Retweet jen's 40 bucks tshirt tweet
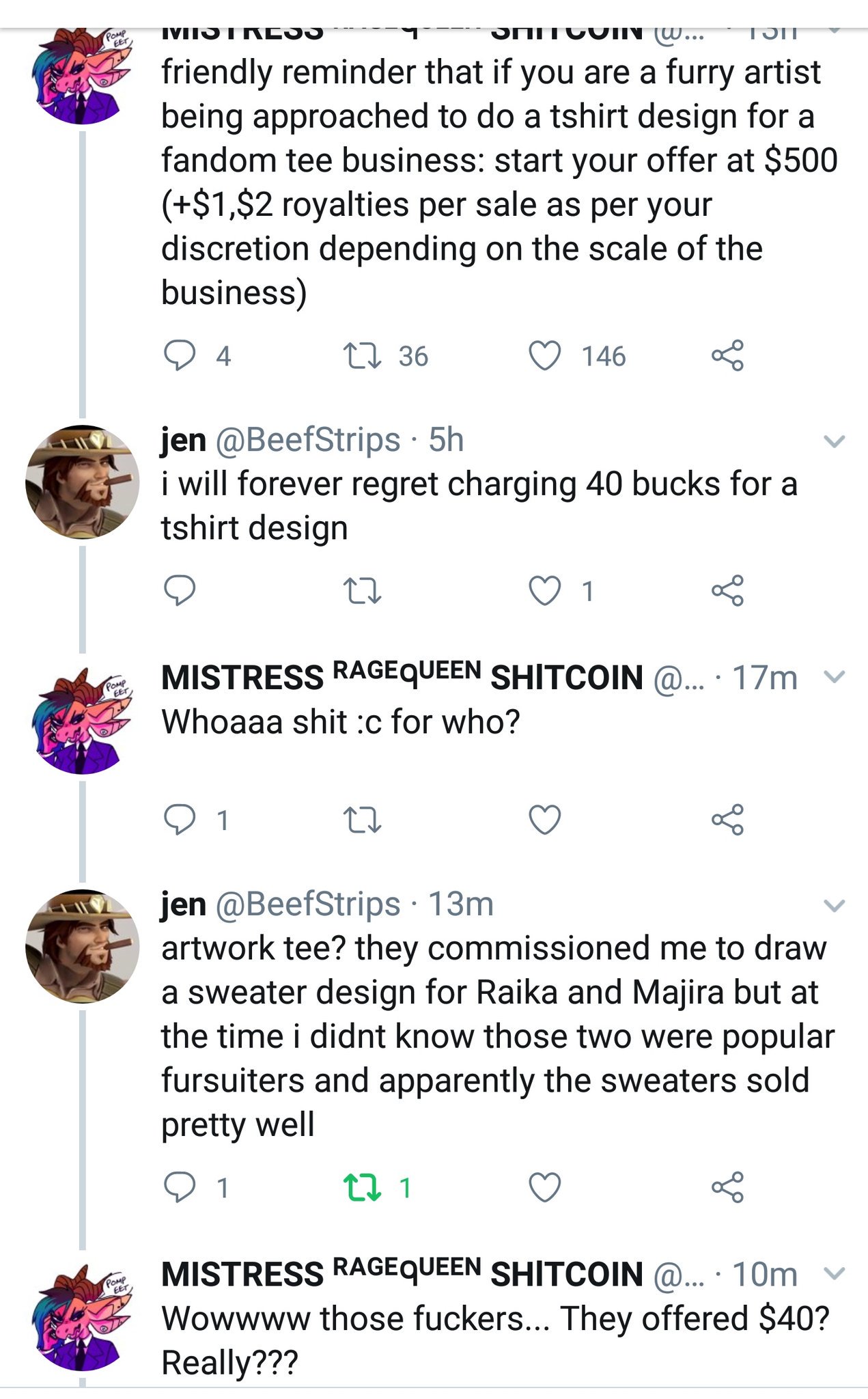 (x=362, y=590)
